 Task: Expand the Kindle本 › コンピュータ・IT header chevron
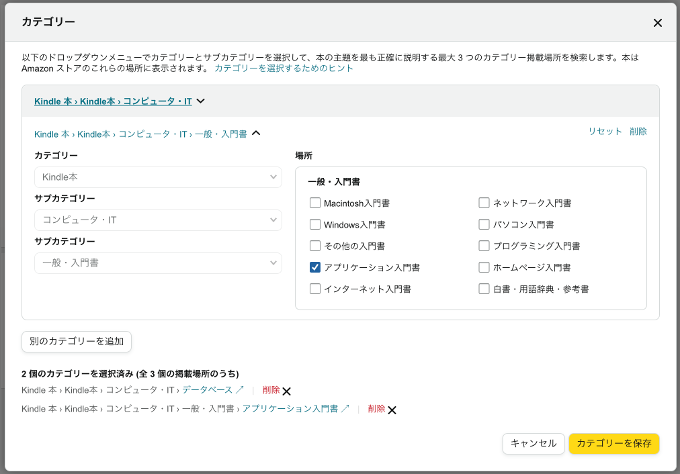(201, 101)
